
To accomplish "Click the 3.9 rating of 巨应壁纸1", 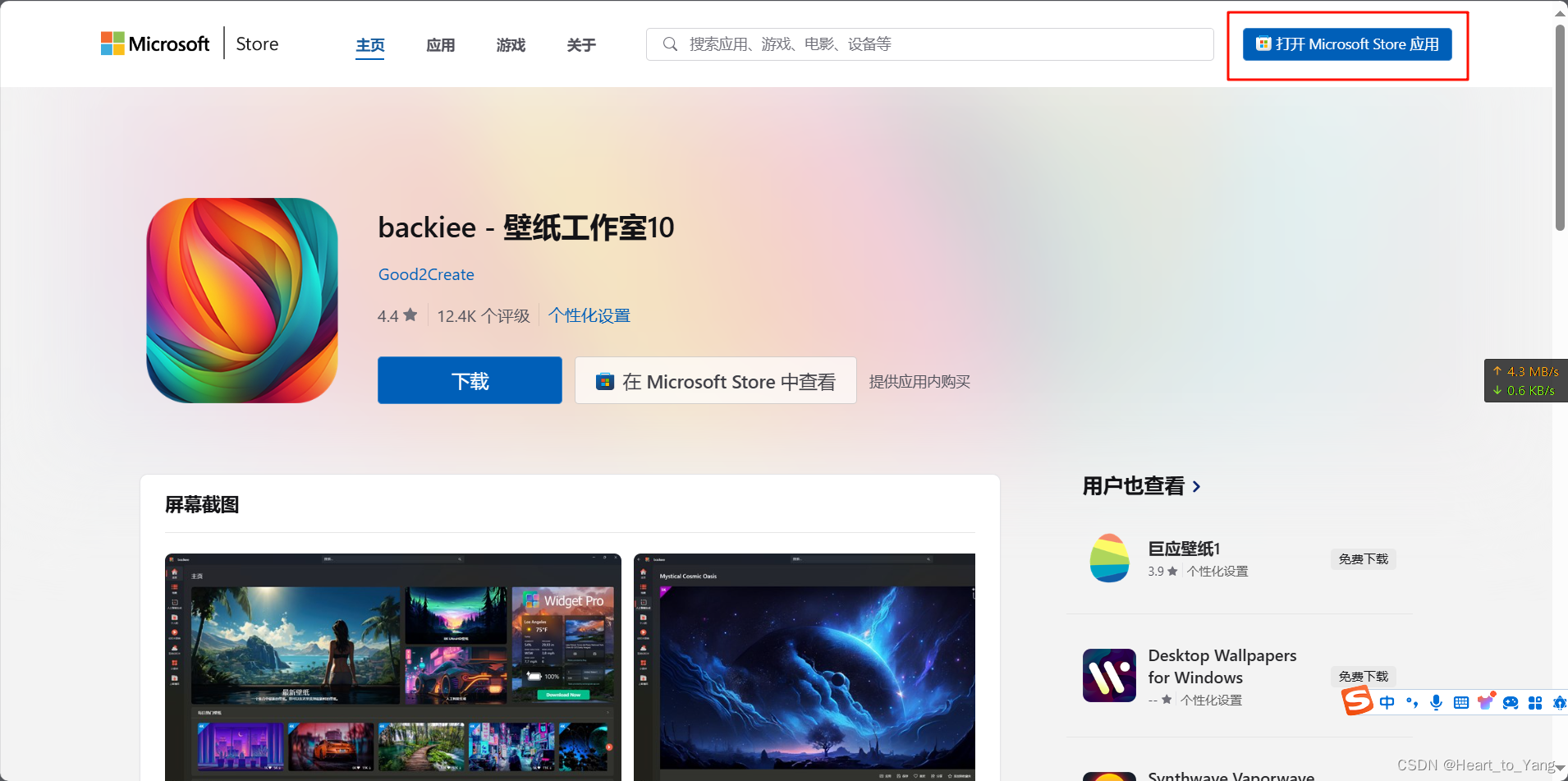I will (1162, 572).
